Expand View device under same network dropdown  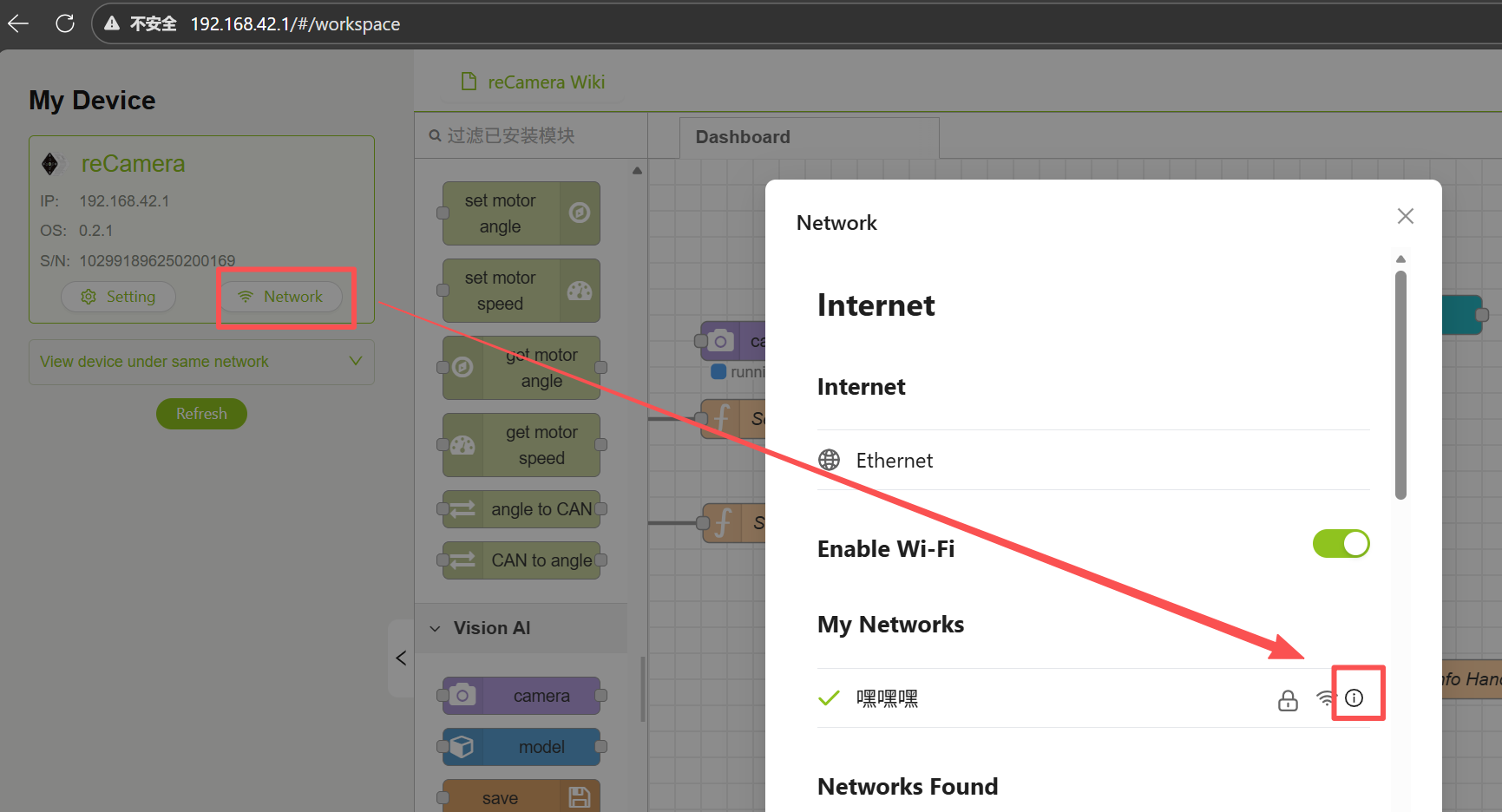point(201,362)
